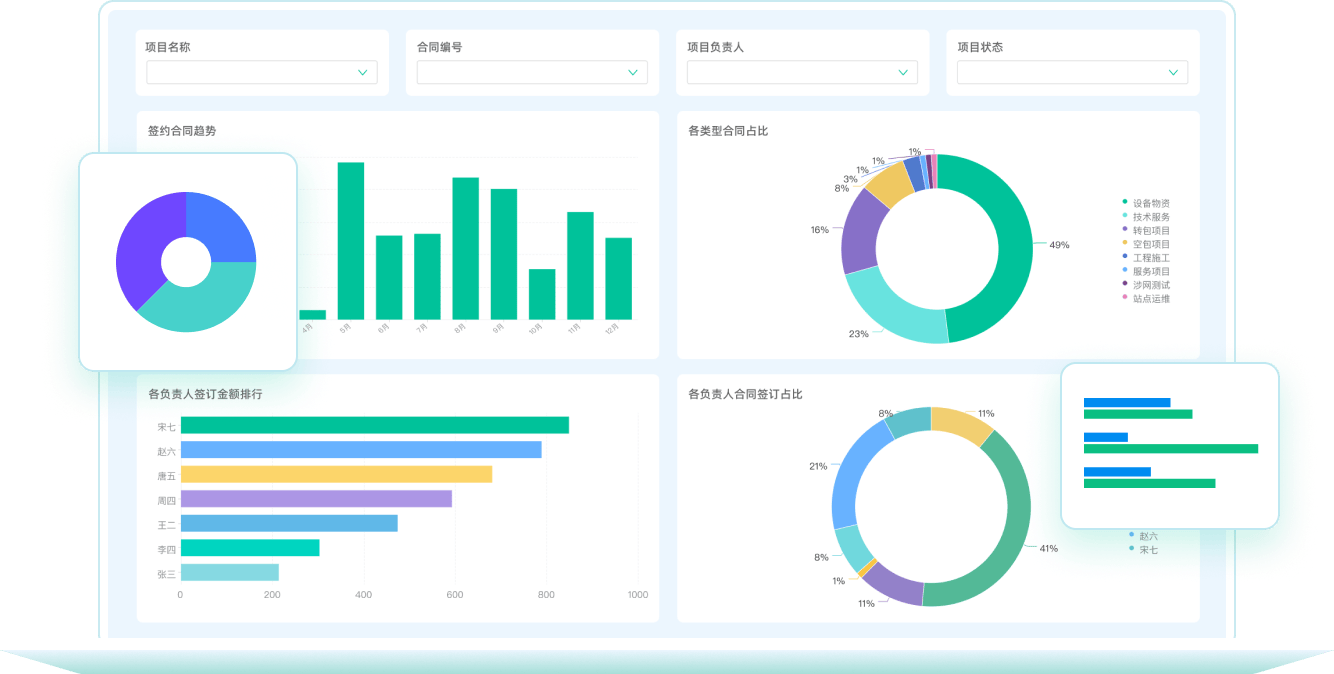The height and width of the screenshot is (674, 1334).
Task: Click the 6月 bar in 签约合同趋势
Action: coord(389,278)
